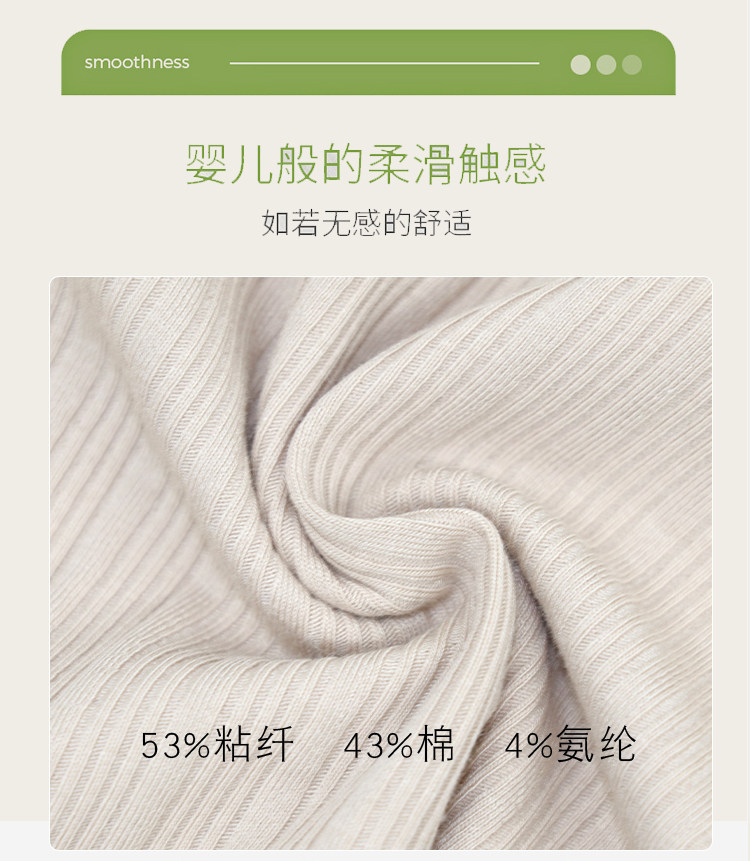Click the 如若 words starting the subtitle
This screenshot has height=861, width=750.
coord(290,223)
